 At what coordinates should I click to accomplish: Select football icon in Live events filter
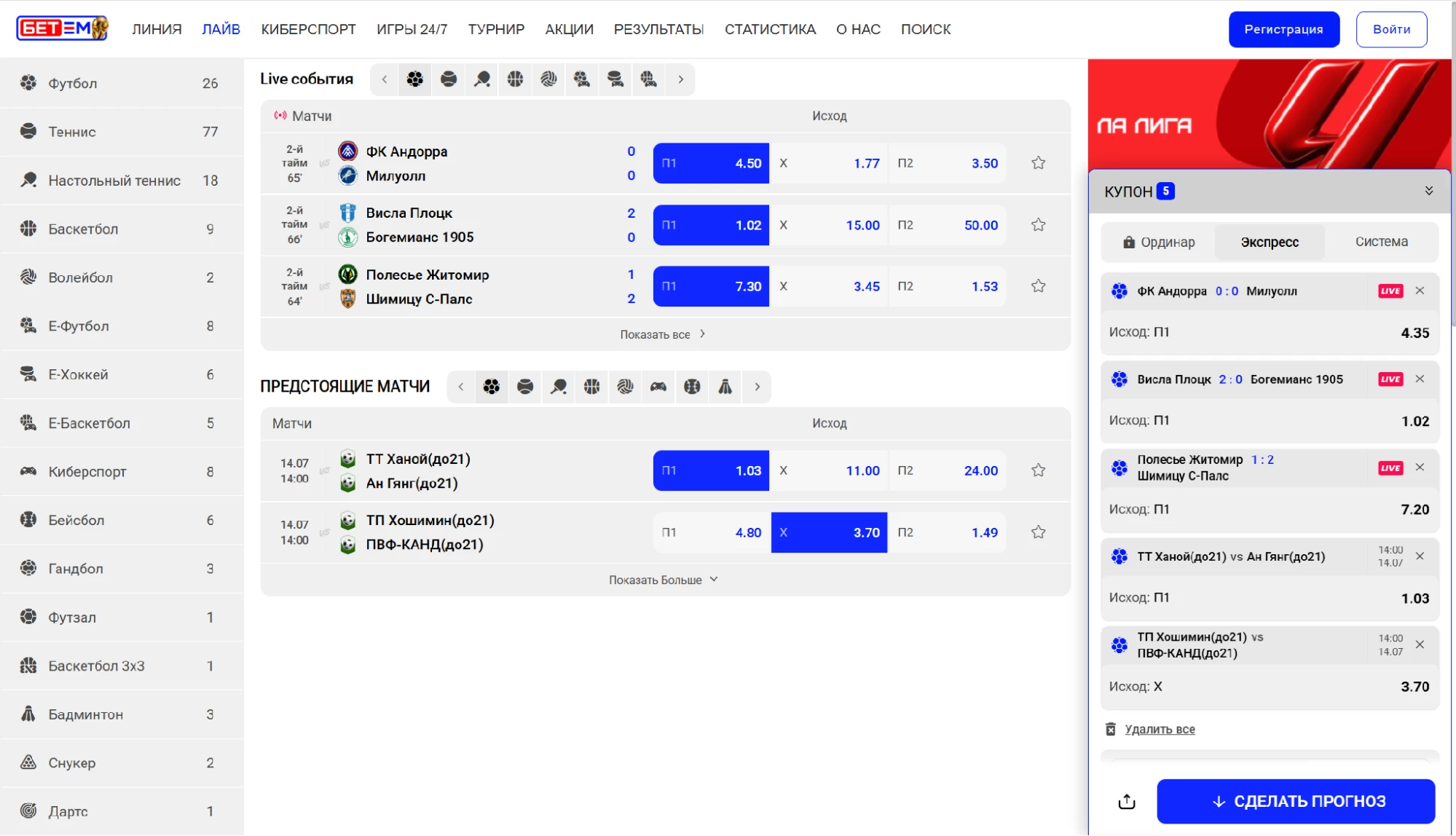pos(415,79)
